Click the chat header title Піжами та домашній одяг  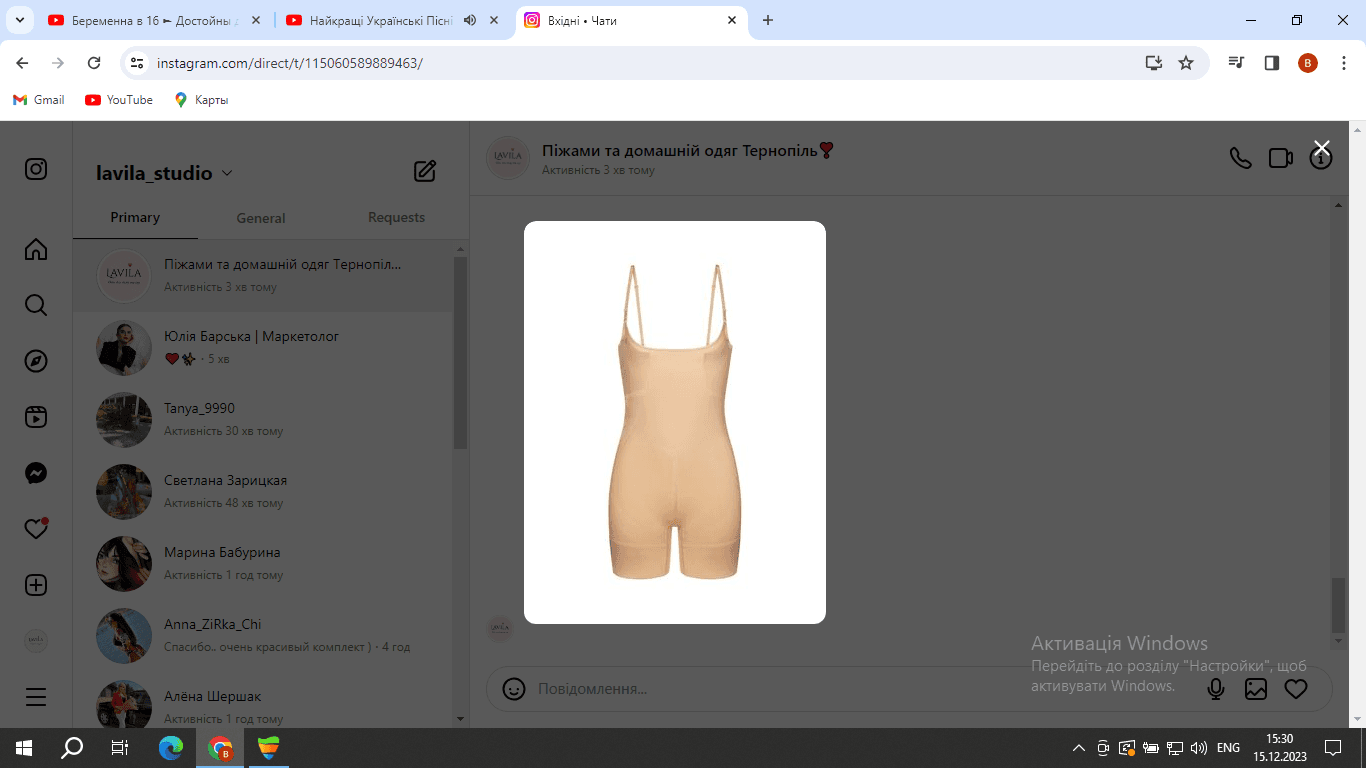[x=688, y=150]
